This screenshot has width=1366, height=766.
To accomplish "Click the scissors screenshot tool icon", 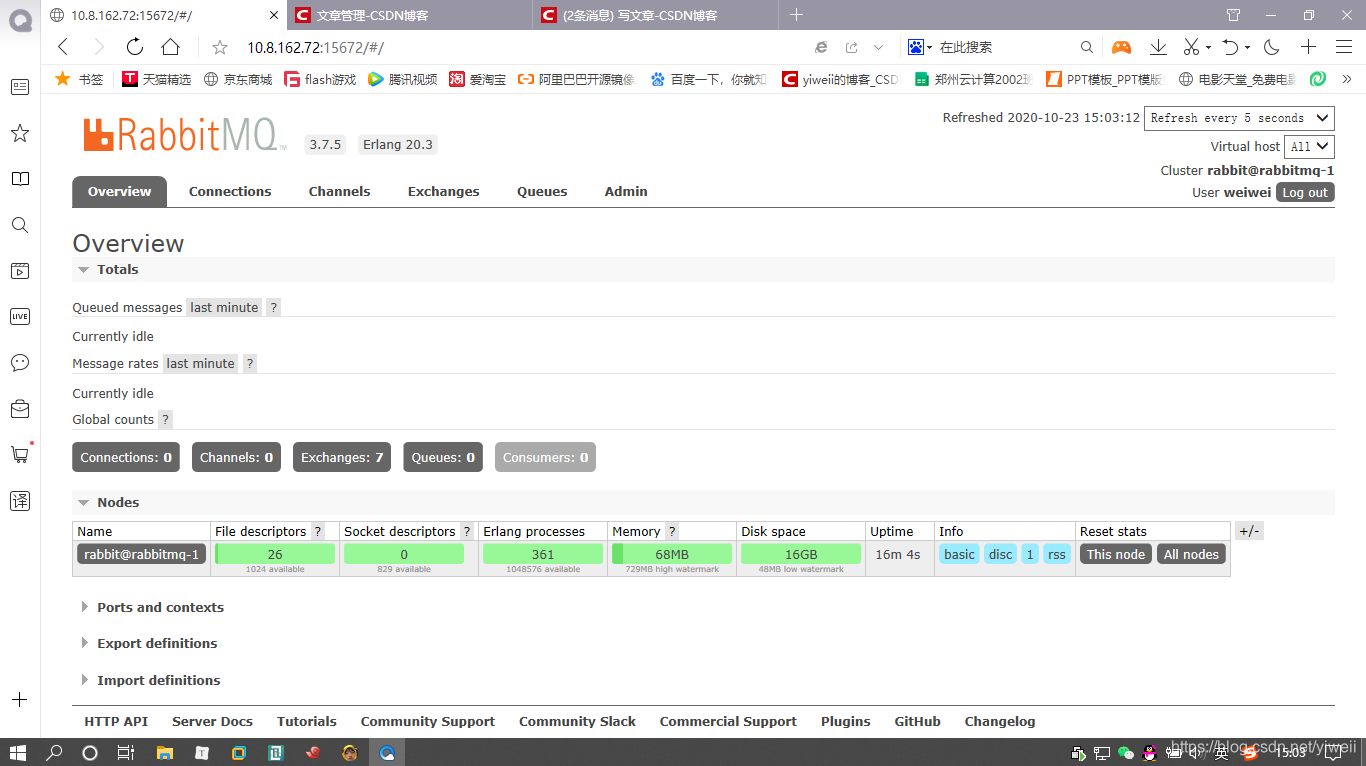I will [x=1190, y=47].
